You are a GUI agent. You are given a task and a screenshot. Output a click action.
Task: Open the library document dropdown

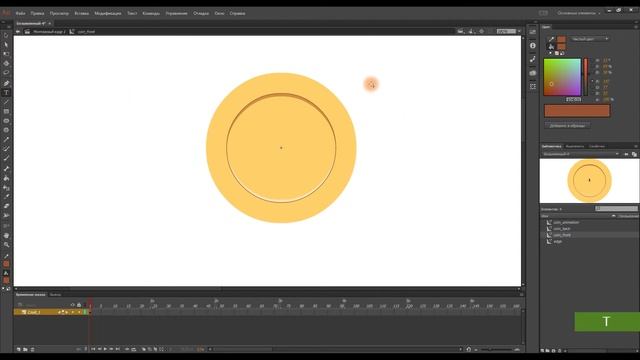tap(580, 154)
